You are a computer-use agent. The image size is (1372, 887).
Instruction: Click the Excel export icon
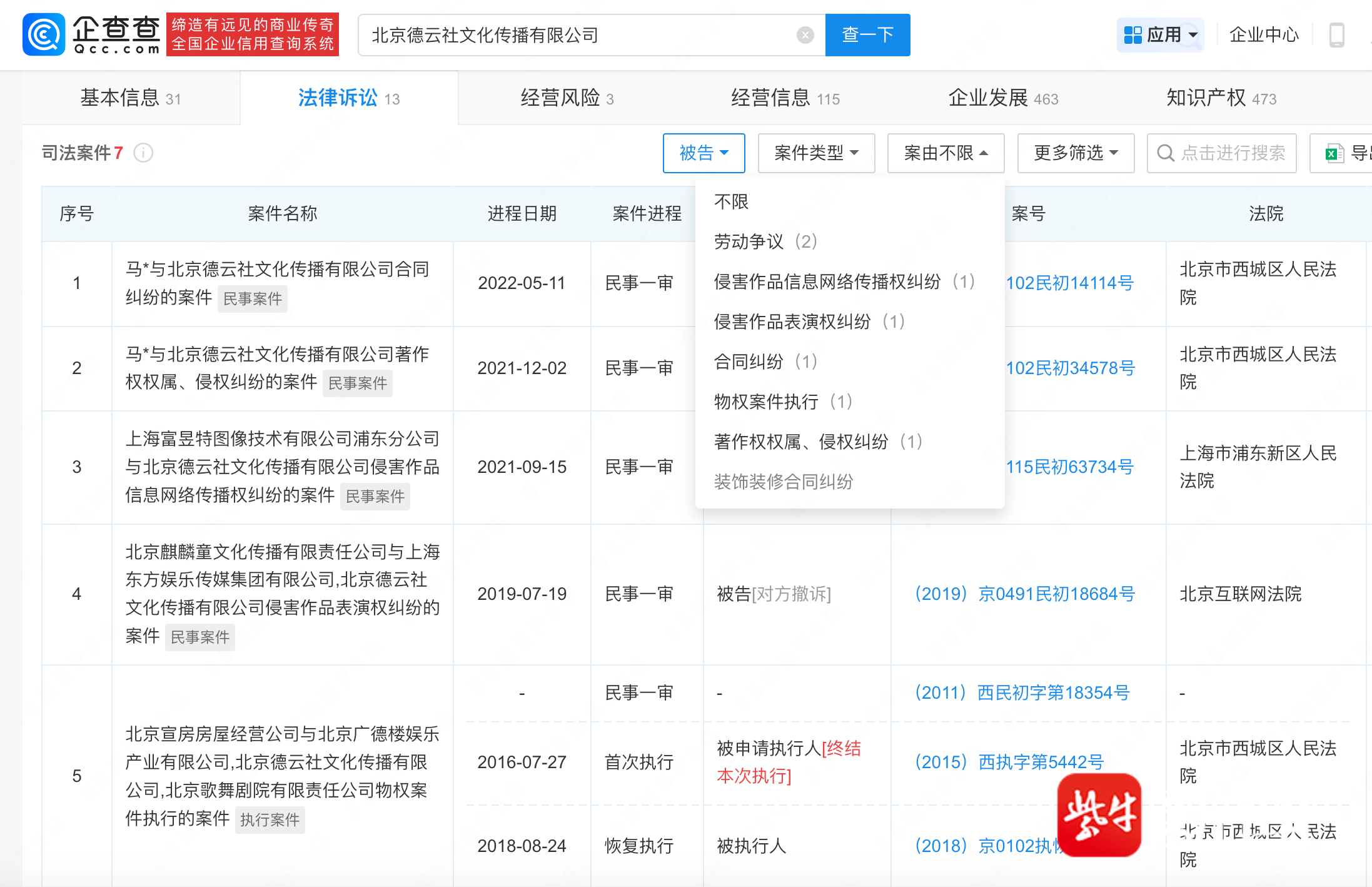(x=1334, y=153)
